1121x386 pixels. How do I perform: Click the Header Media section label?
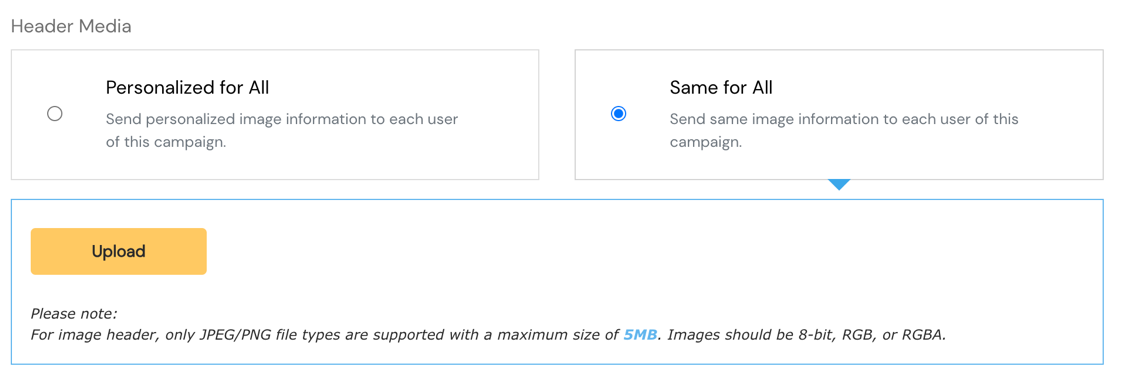coord(71,26)
